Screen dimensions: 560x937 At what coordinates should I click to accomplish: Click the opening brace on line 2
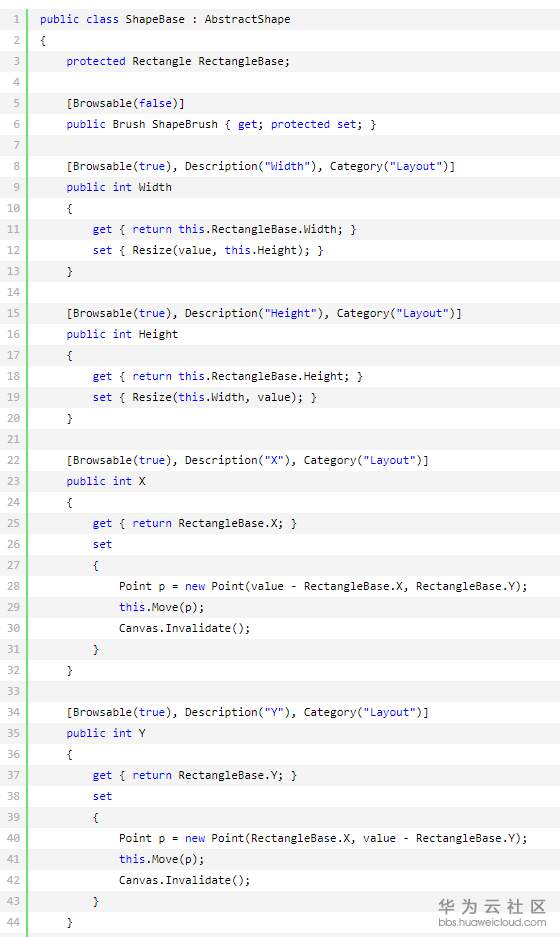43,40
